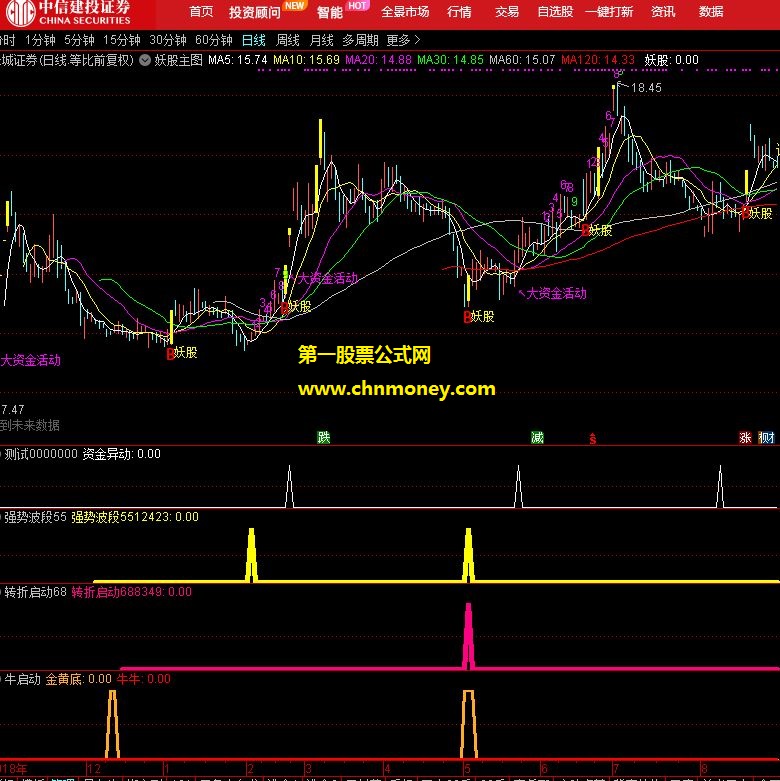
Task: Click the MA5: 15.74 value
Action: [238, 60]
